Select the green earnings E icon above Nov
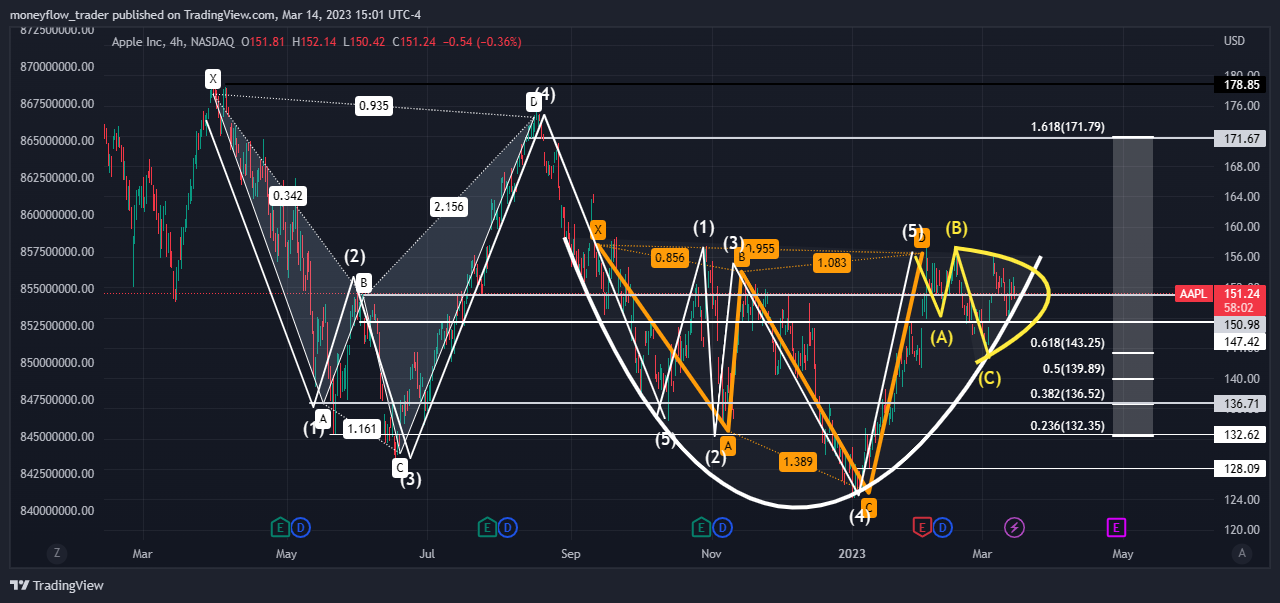 [702, 526]
